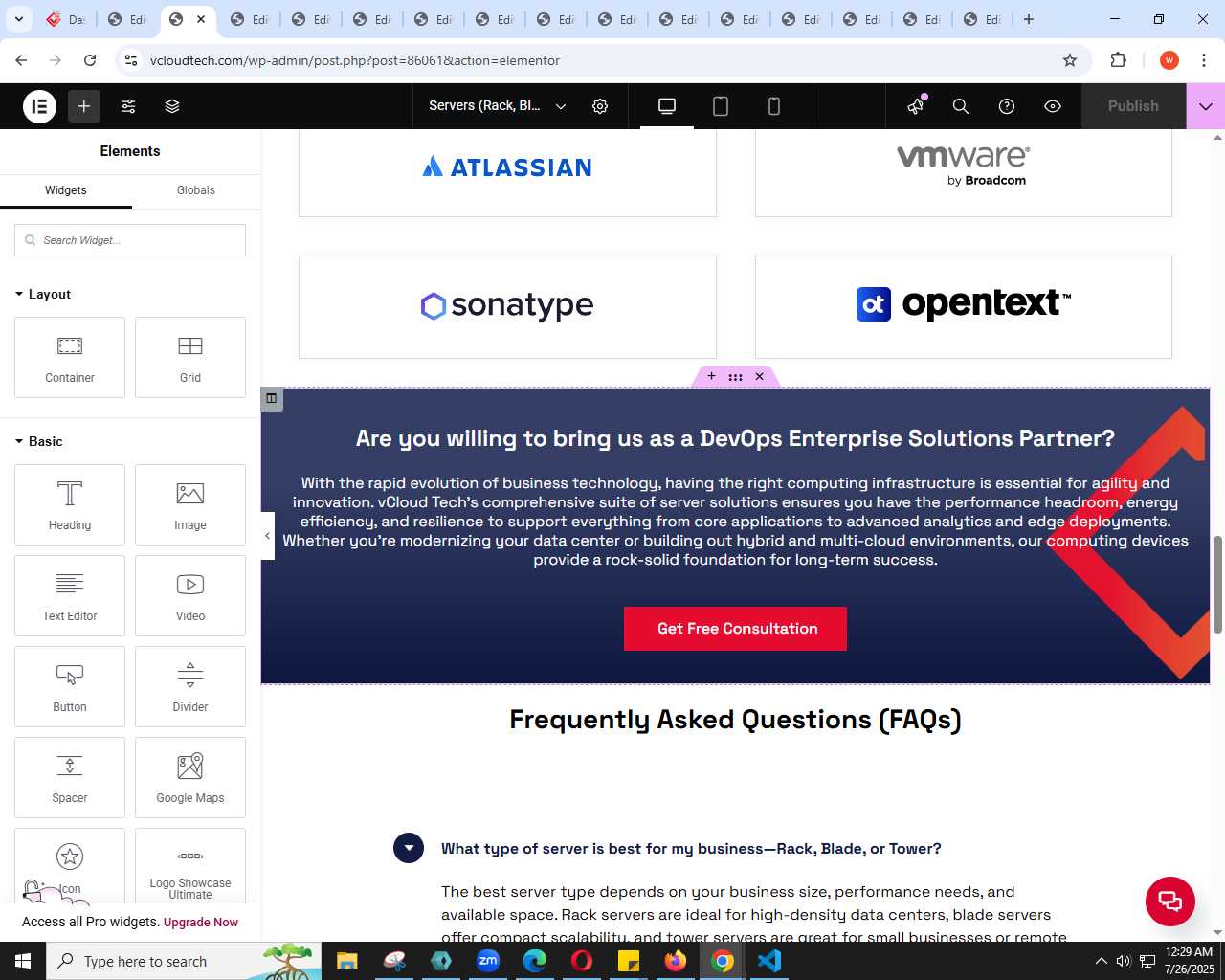Open the red chat bubble widget
This screenshot has height=980, width=1225.
point(1170,902)
